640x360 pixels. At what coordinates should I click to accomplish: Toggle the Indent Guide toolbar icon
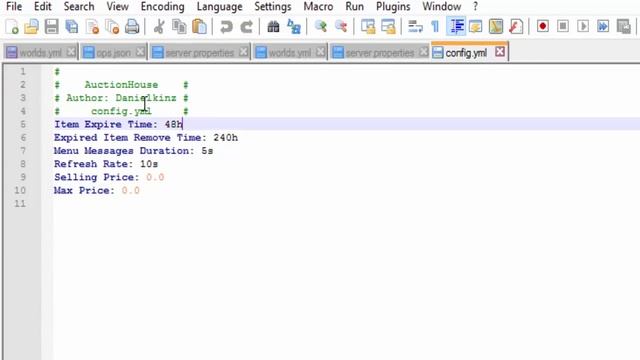pyautogui.click(x=456, y=27)
